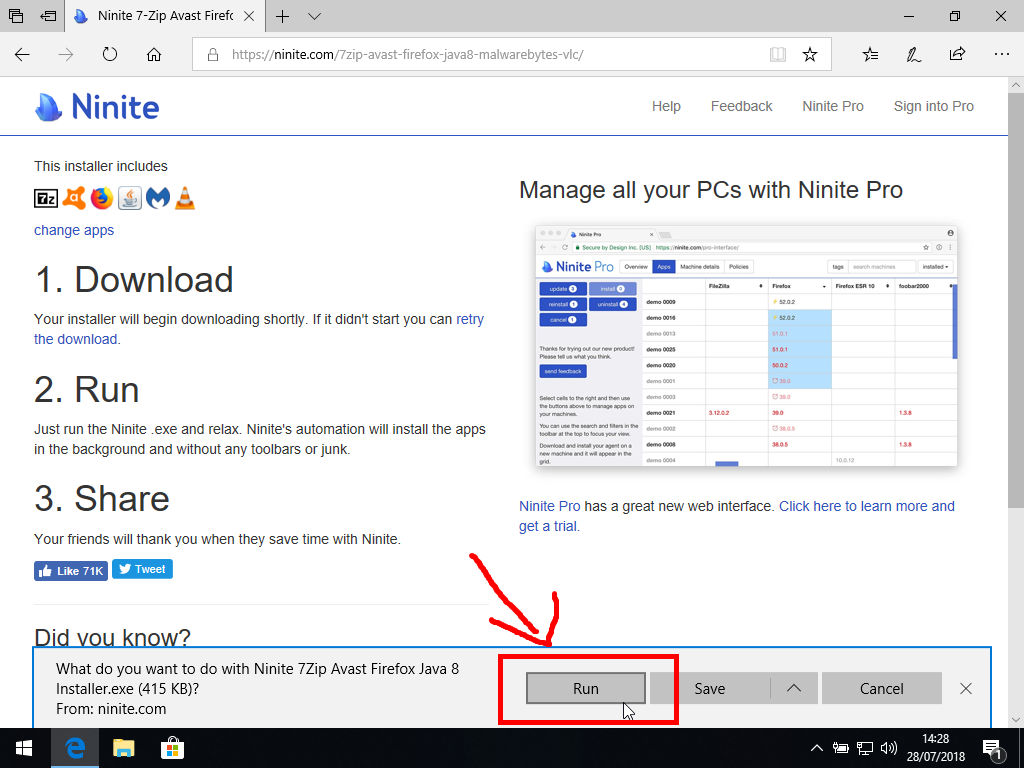This screenshot has width=1024, height=768.
Task: Open the Help link
Action: point(666,106)
